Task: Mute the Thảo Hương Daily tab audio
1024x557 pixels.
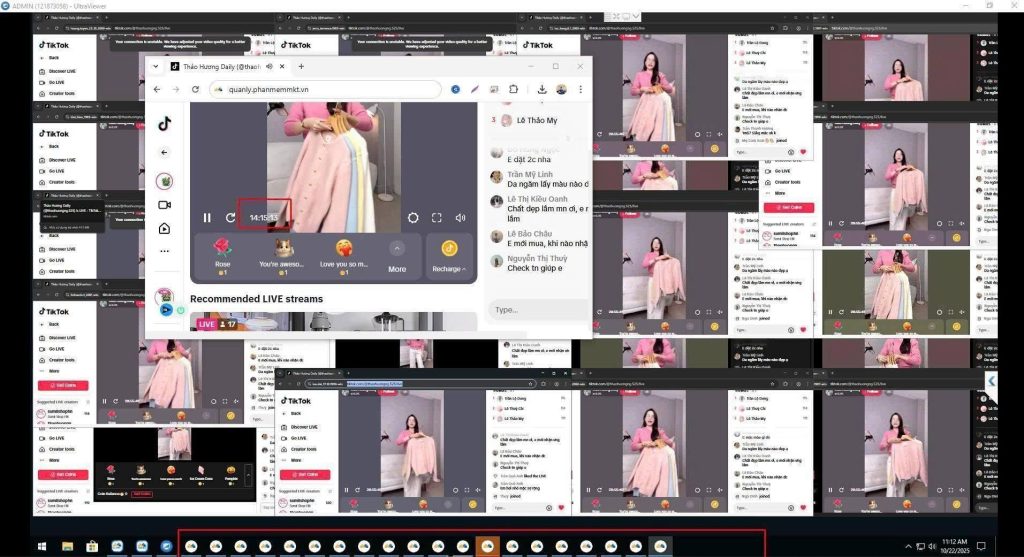Action: pos(269,67)
